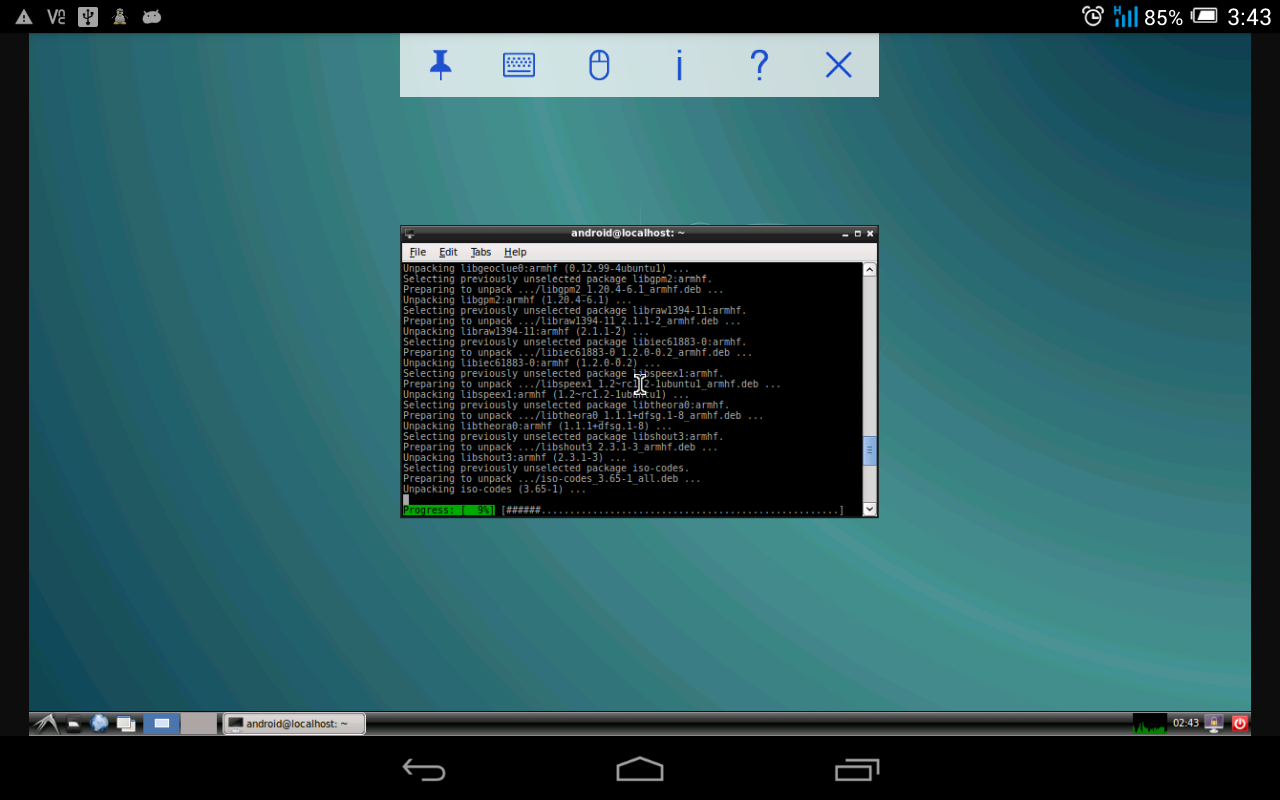Open the terminal Help menu

point(515,252)
